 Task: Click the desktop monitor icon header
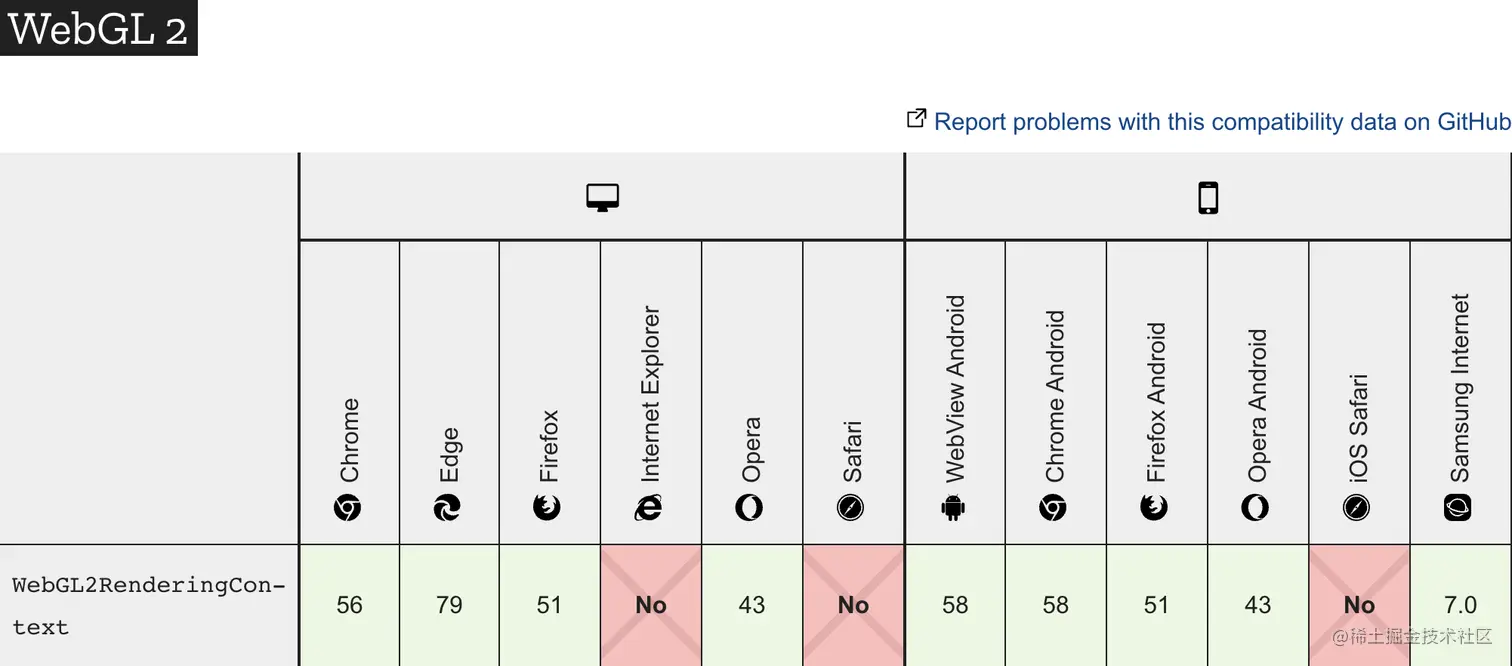coord(602,198)
